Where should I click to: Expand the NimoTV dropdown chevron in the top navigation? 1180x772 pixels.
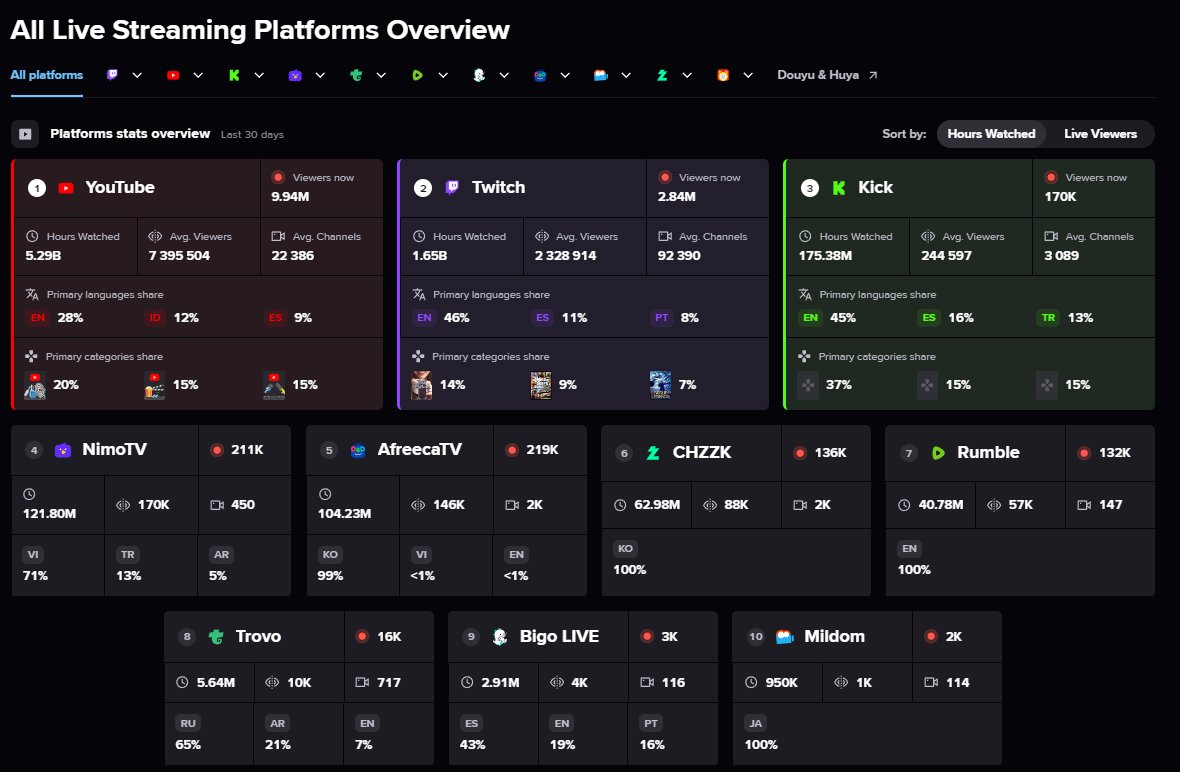[320, 75]
